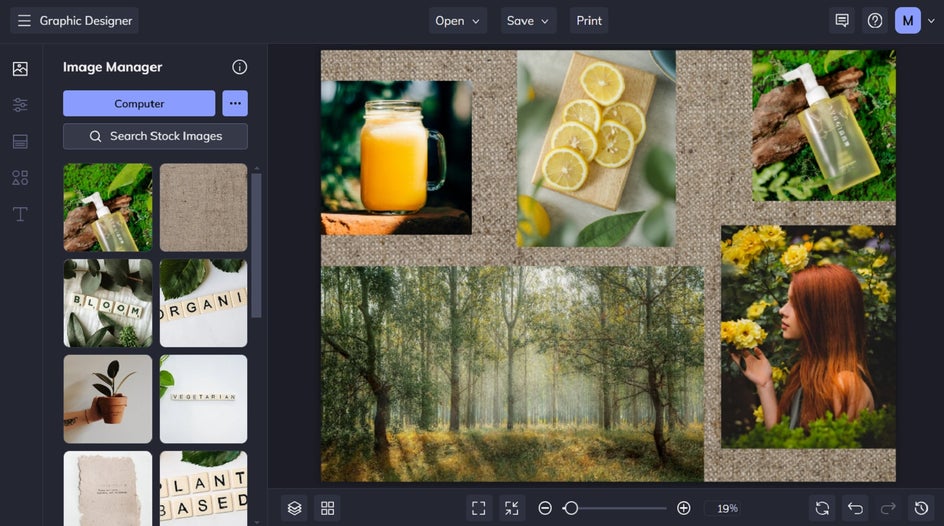Select the forest image on canvas
This screenshot has width=944, height=526.
coord(512,374)
